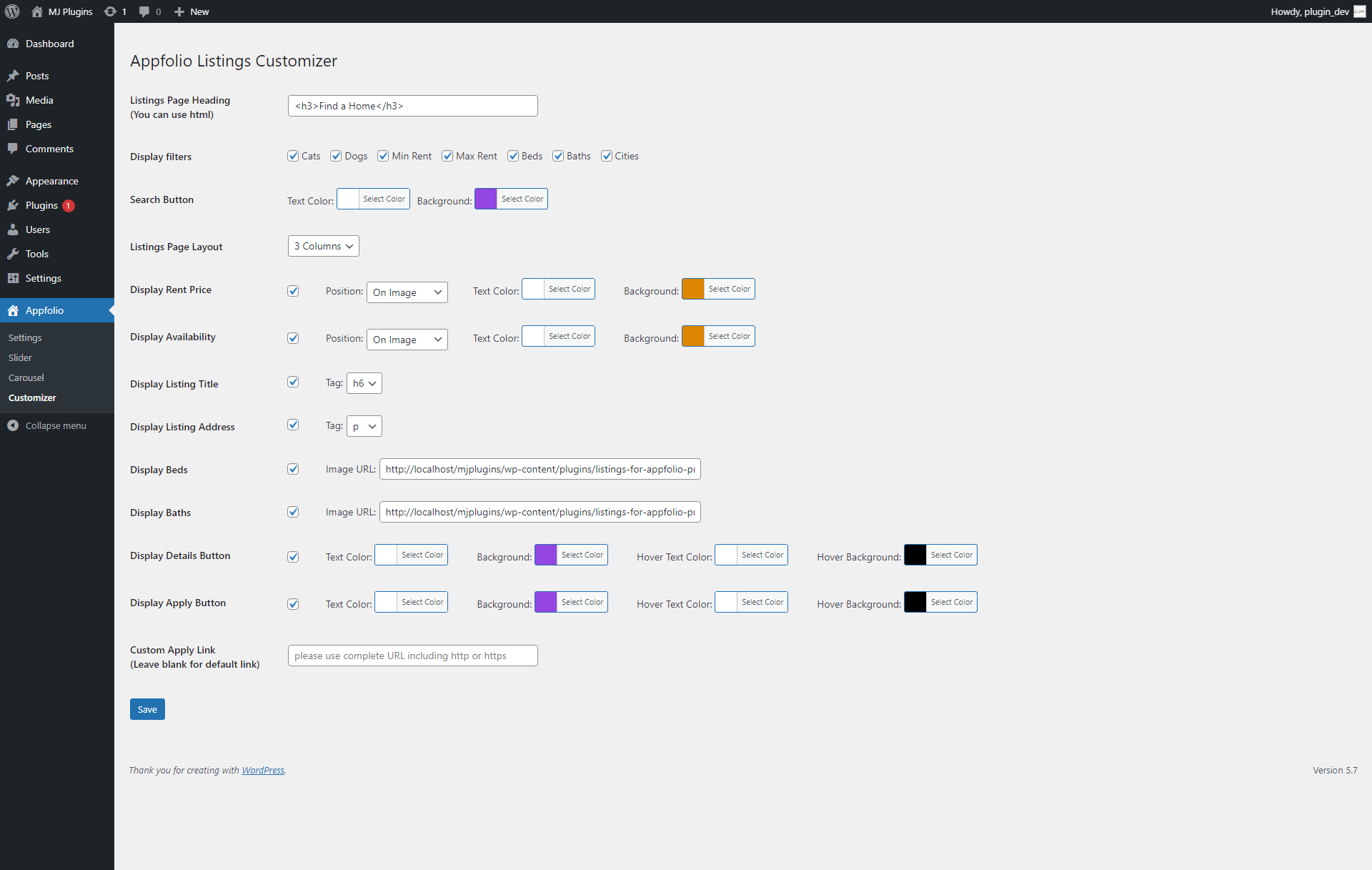This screenshot has width=1372, height=870.
Task: Click the Display Baths Image URL field
Action: coord(540,512)
